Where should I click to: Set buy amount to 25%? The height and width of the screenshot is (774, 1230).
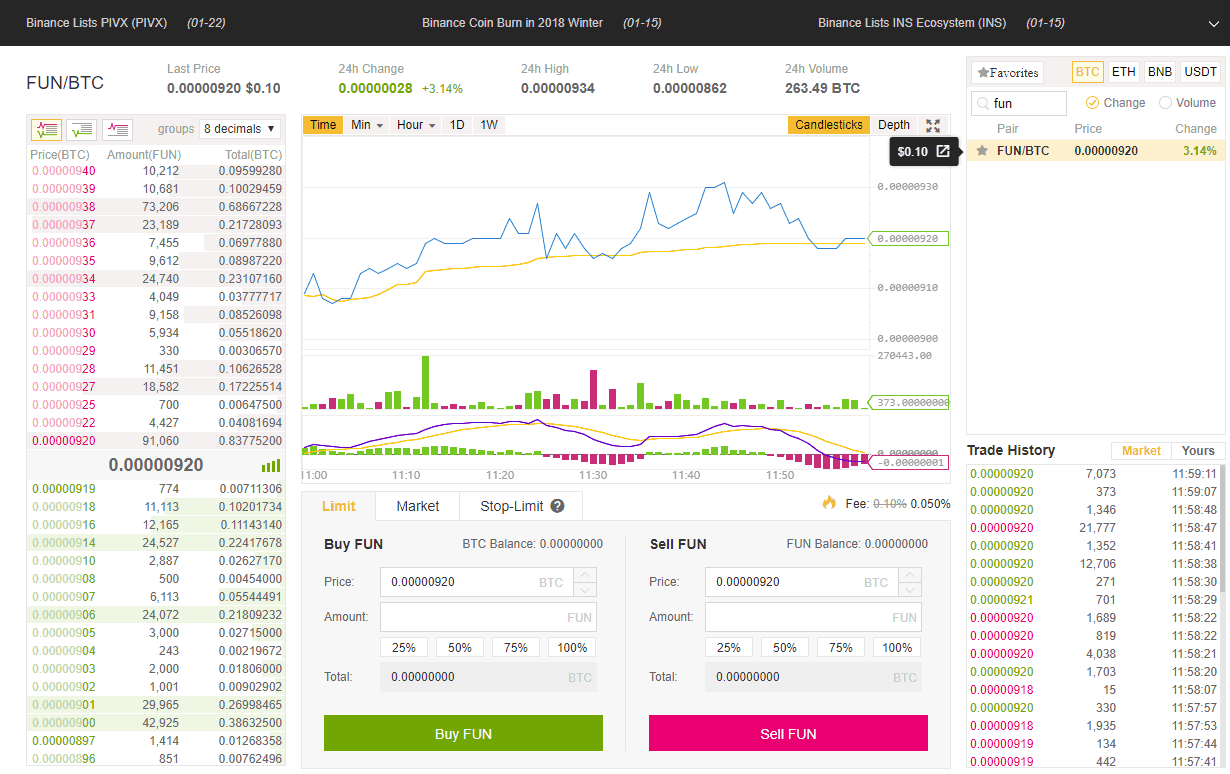coord(404,648)
